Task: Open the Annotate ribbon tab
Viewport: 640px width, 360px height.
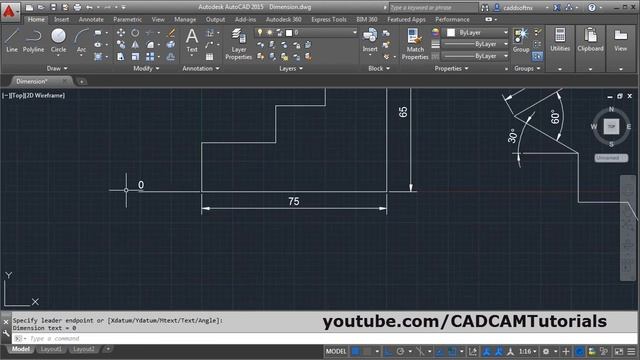Action: pyautogui.click(x=91, y=19)
